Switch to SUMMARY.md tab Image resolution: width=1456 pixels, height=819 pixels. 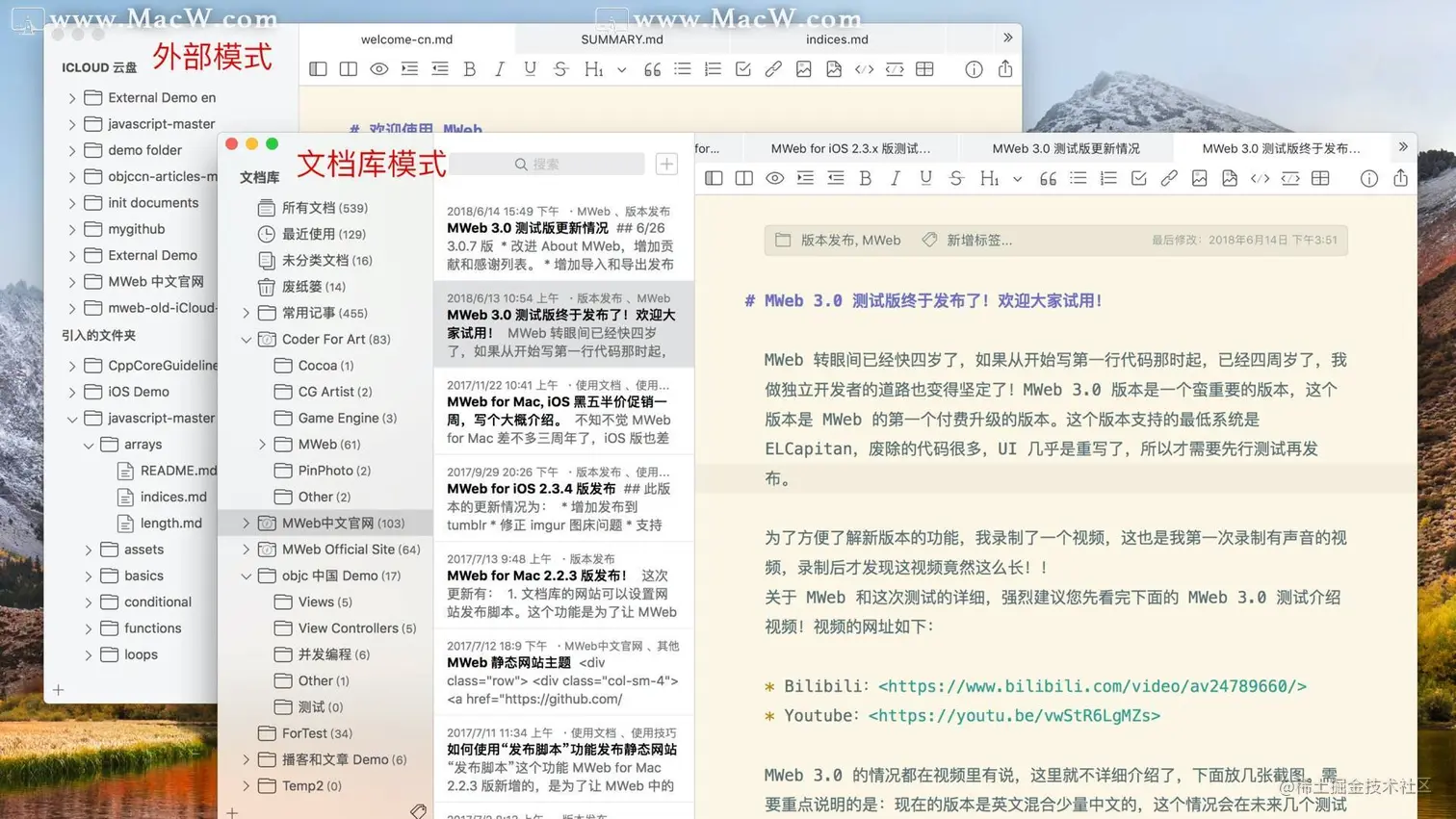coord(622,39)
